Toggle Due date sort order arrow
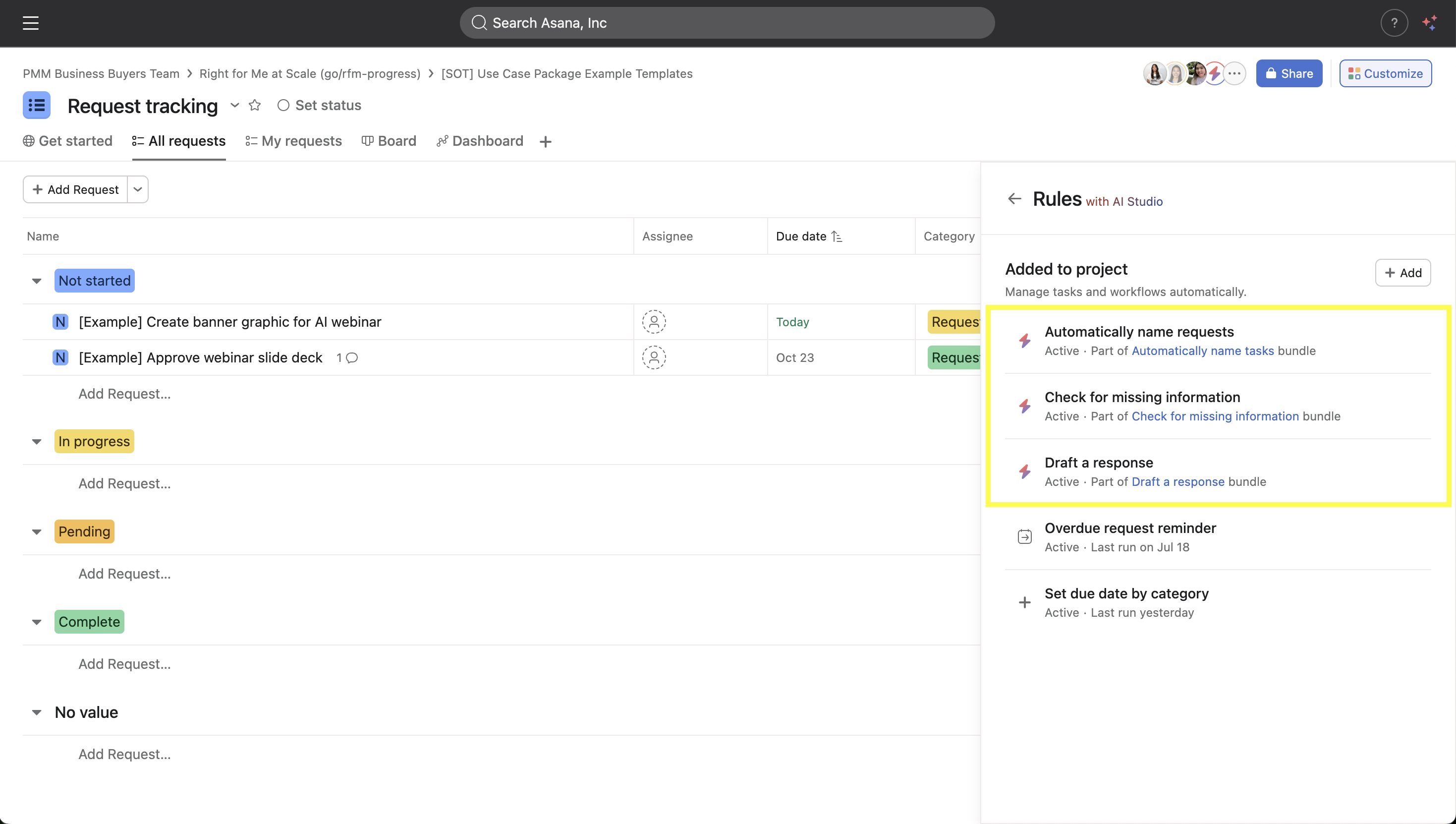The image size is (1456, 824). (x=837, y=236)
